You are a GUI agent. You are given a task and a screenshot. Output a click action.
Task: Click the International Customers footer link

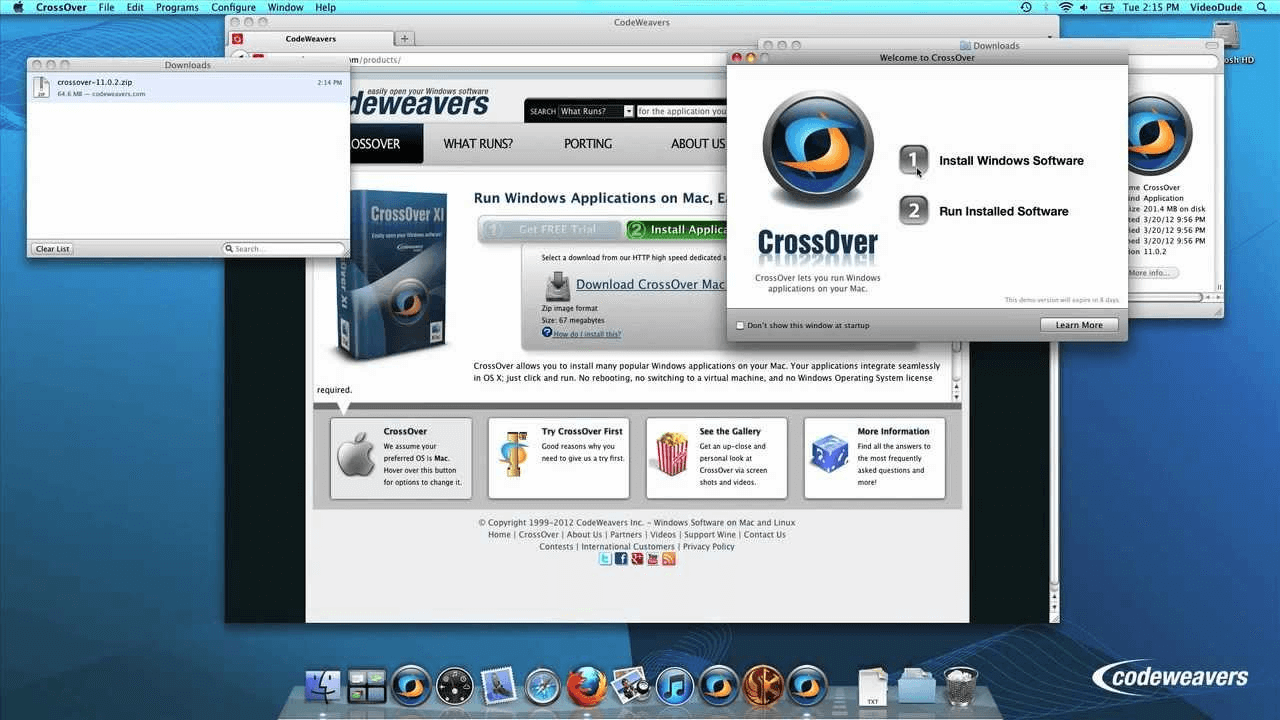point(628,547)
